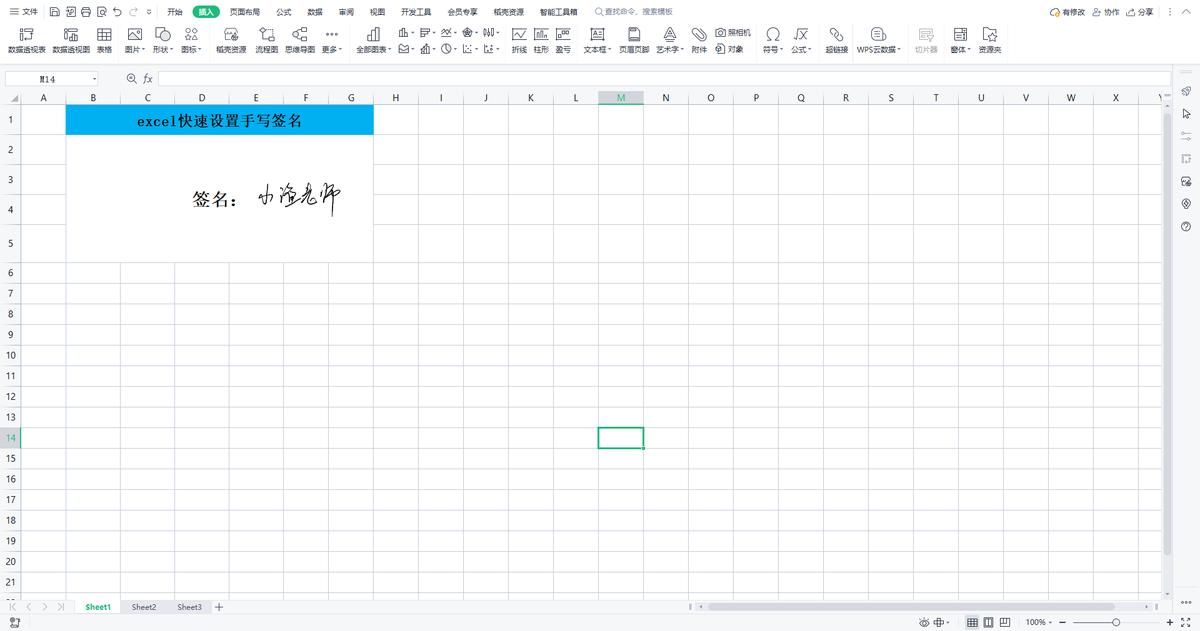The width and height of the screenshot is (1200, 631).
Task: Switch to the 数据 data tab
Action: pyautogui.click(x=315, y=12)
